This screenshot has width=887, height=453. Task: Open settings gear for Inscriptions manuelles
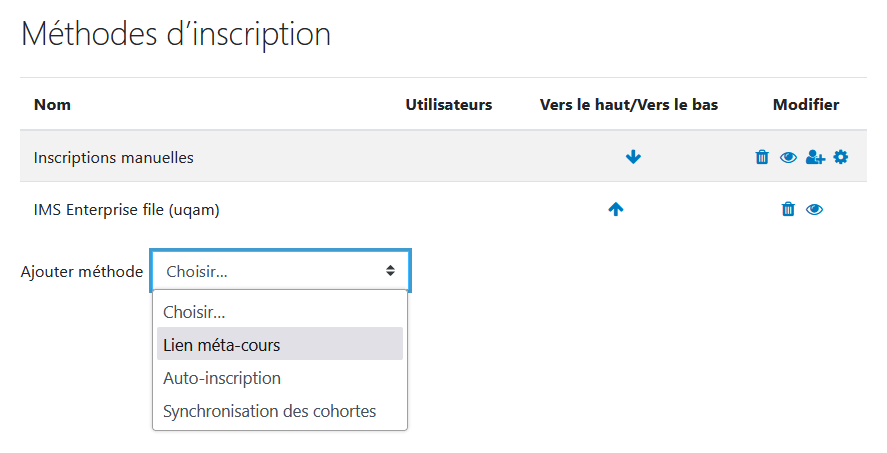coord(841,157)
